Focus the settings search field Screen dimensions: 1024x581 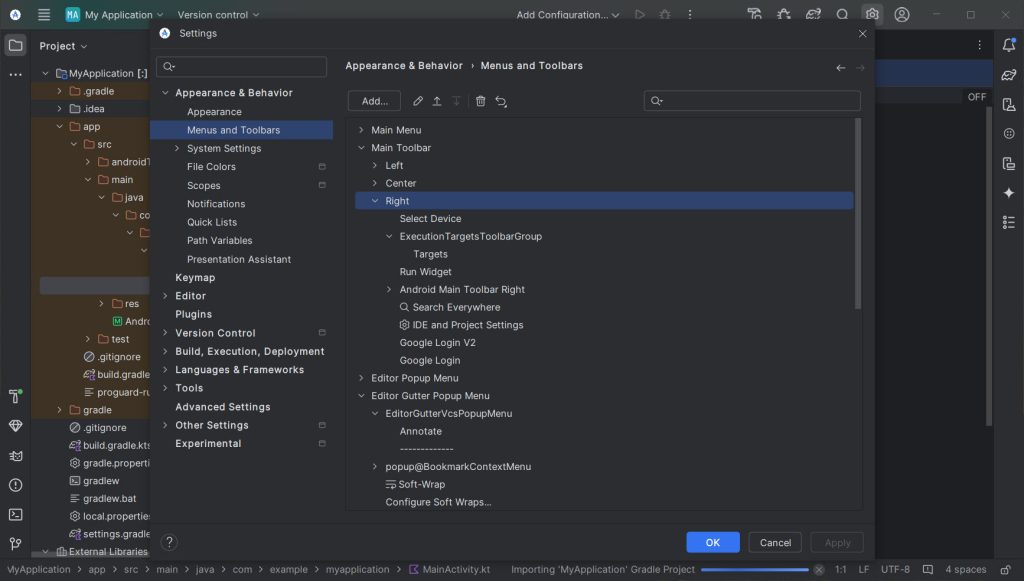click(x=242, y=67)
